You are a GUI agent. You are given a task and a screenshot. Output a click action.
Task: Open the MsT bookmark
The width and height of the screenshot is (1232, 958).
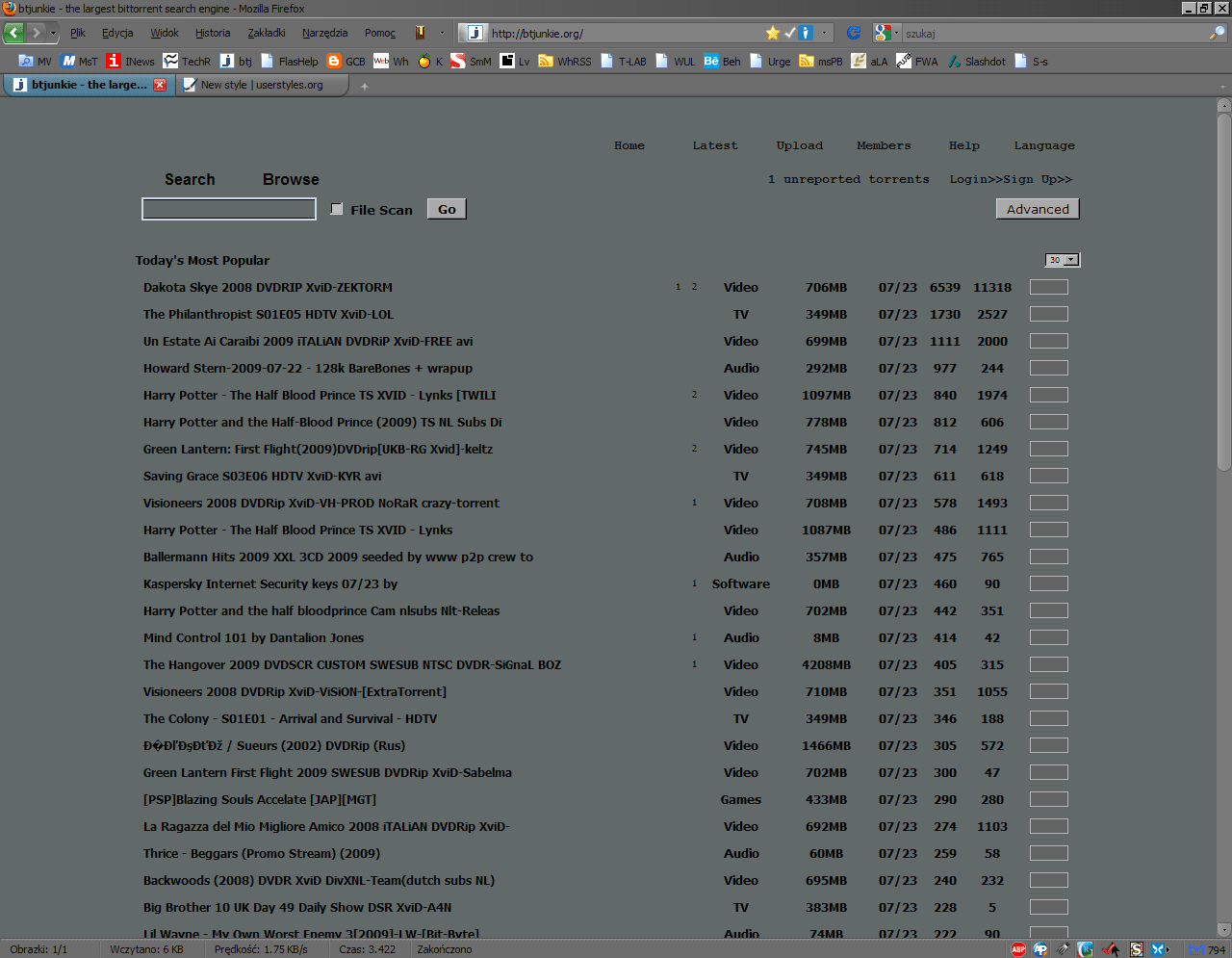click(79, 61)
